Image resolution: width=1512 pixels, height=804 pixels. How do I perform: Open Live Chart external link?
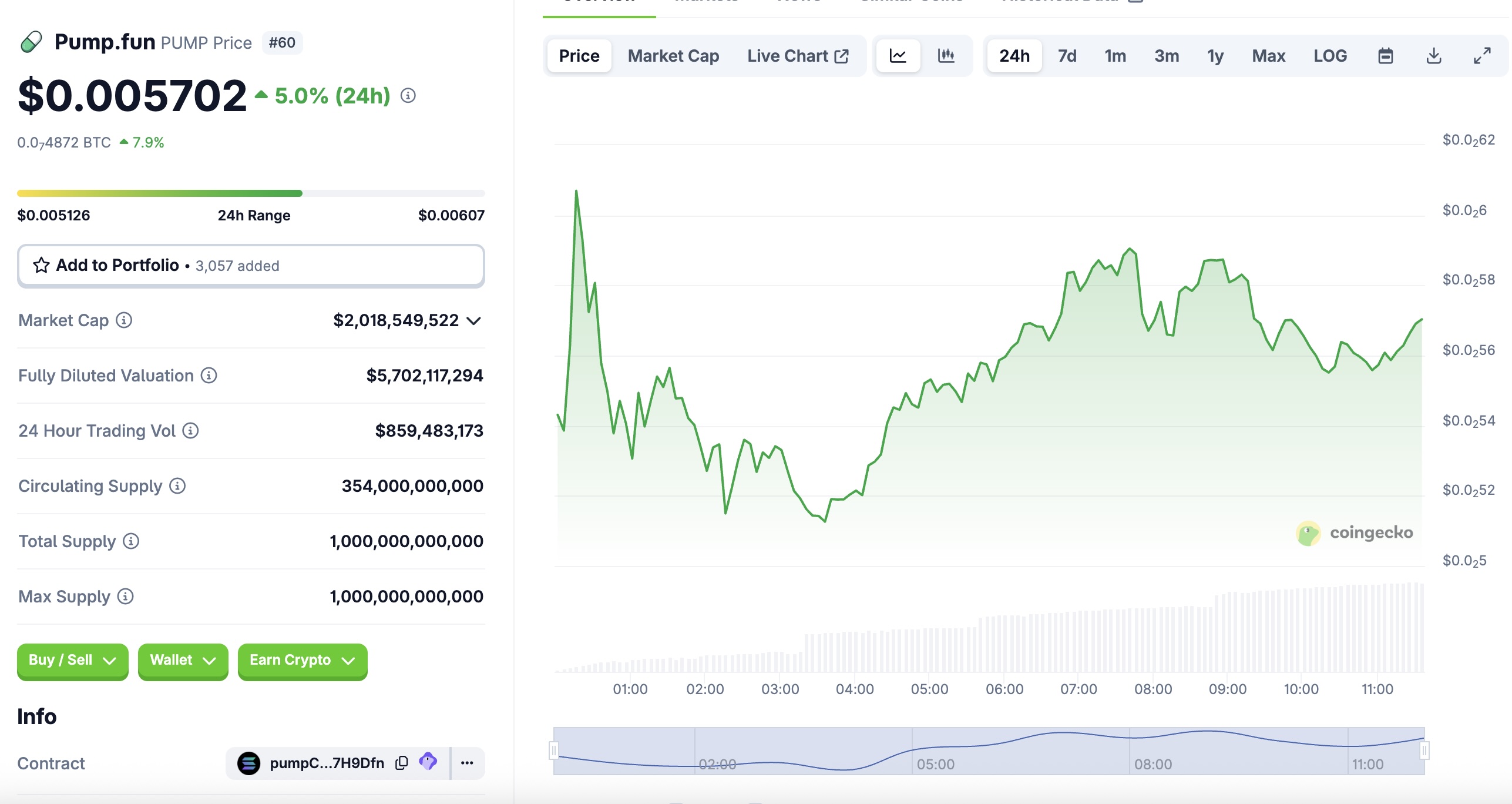[x=798, y=56]
